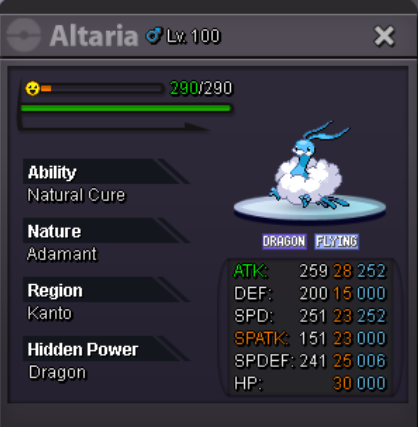Click the Pokeball icon beside Altaria's name
This screenshot has width=418, height=427.
coord(24,35)
